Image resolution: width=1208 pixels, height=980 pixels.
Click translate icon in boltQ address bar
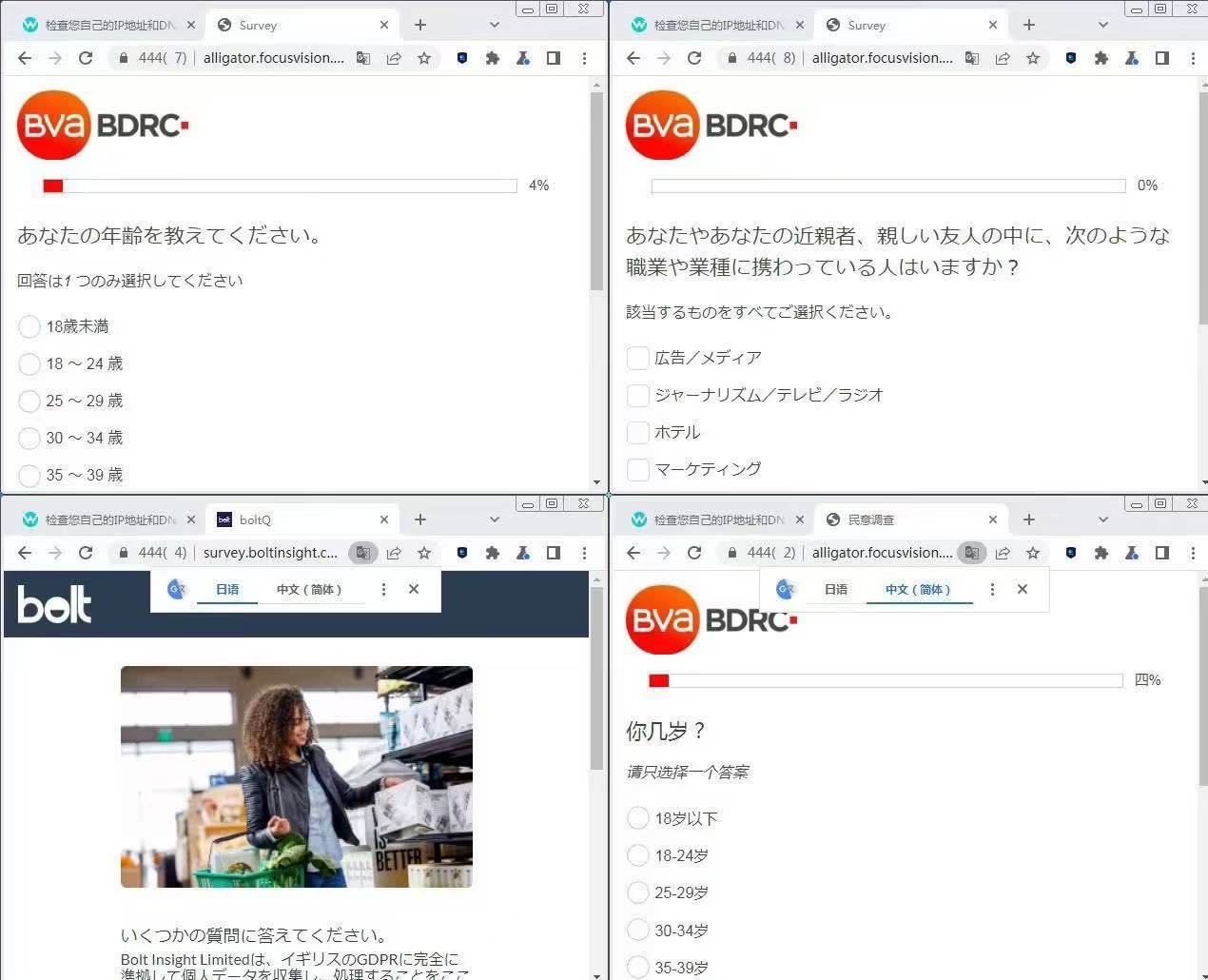(x=363, y=553)
